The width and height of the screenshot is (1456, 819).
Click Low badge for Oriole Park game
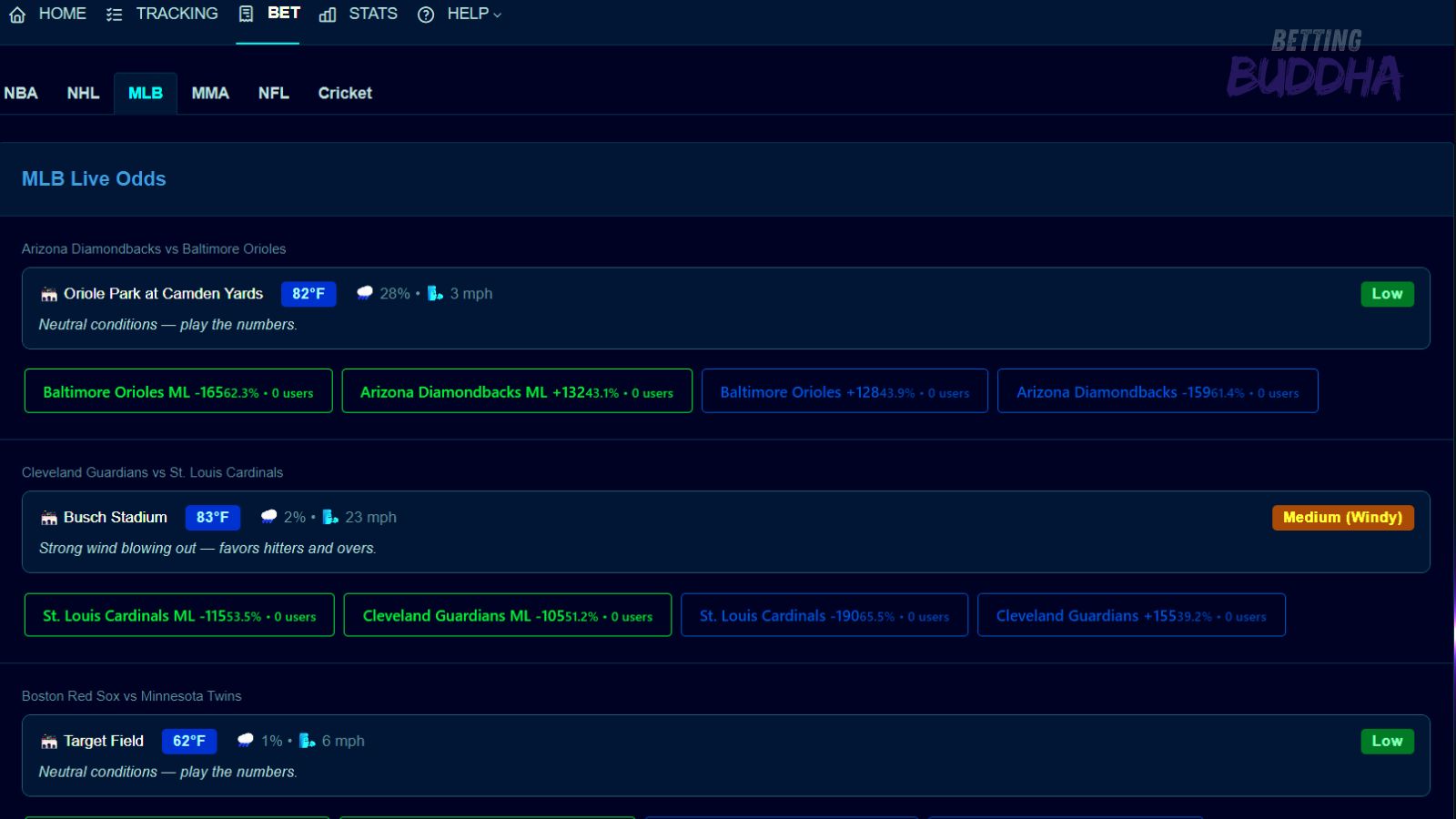click(x=1387, y=294)
